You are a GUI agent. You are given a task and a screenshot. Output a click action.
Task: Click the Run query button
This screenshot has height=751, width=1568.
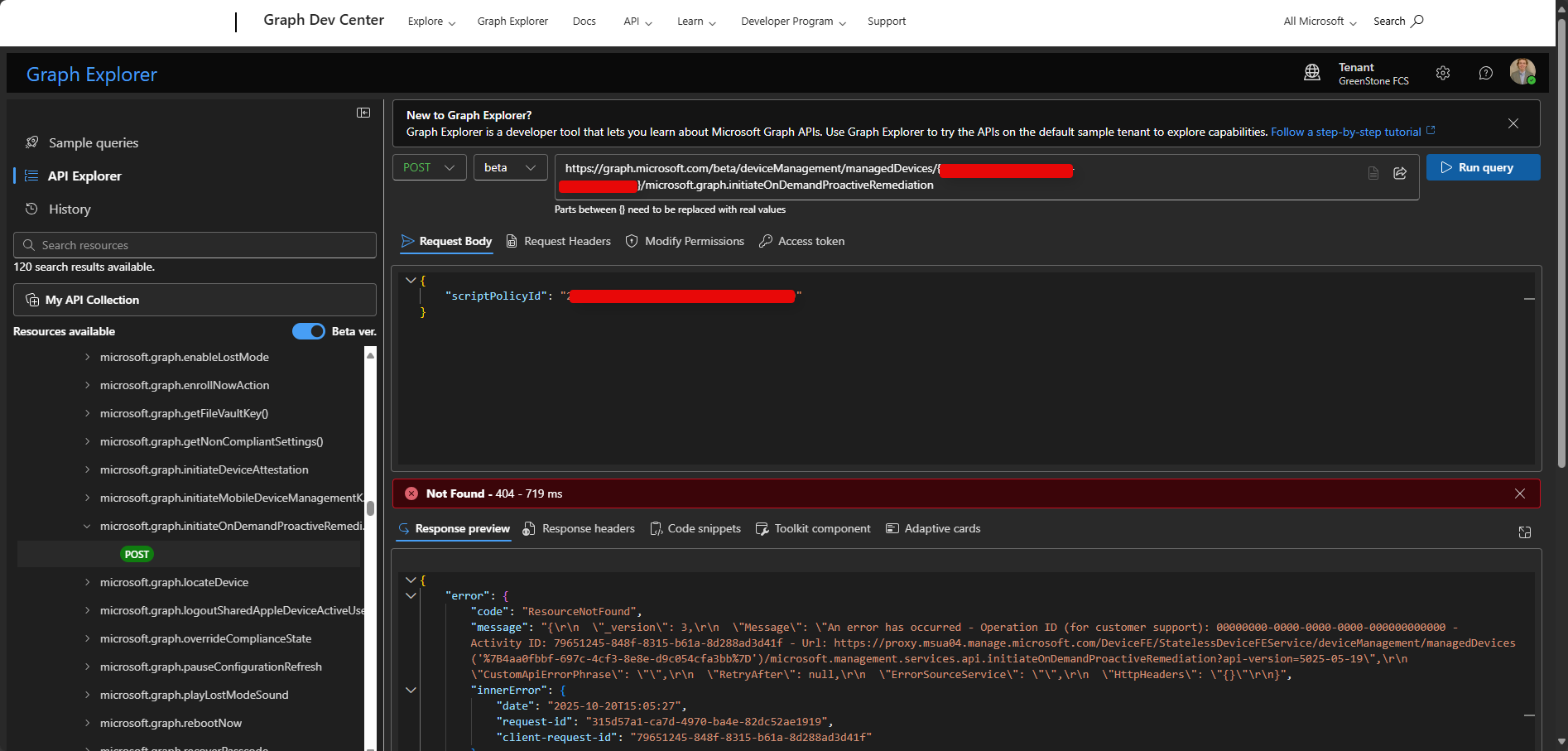click(x=1483, y=167)
